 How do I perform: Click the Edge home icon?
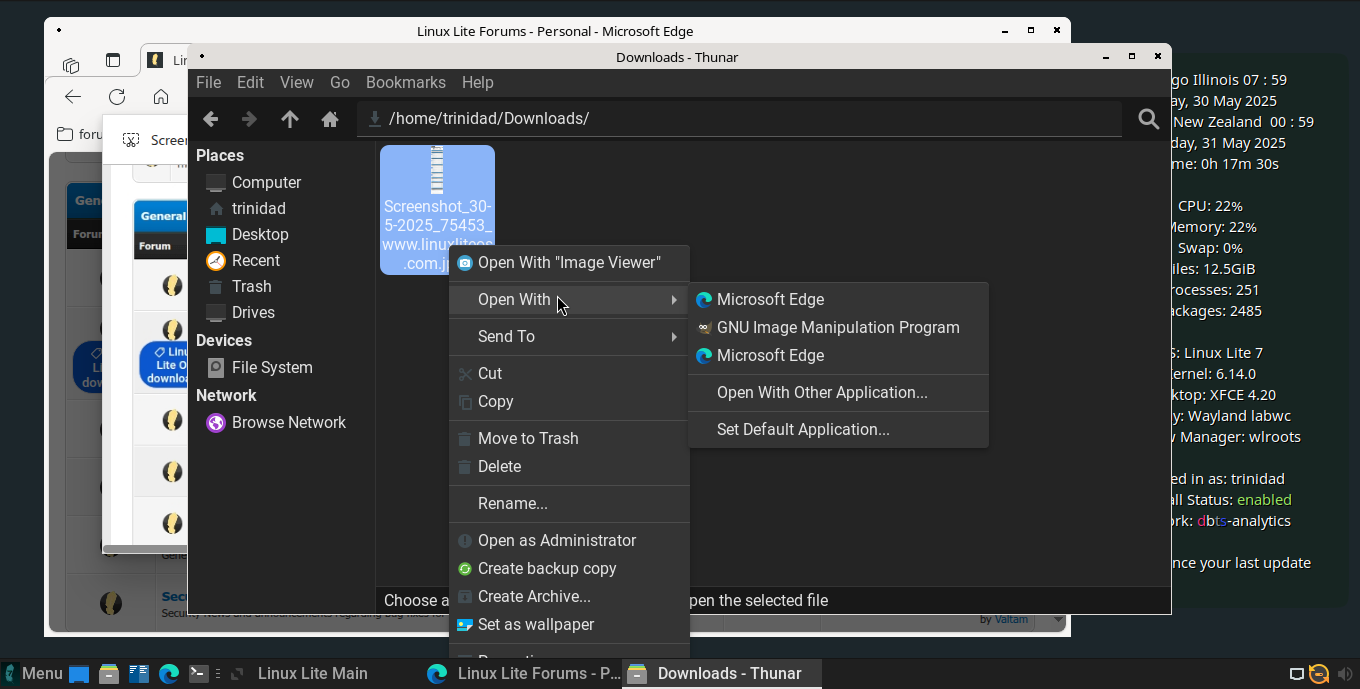tap(161, 97)
